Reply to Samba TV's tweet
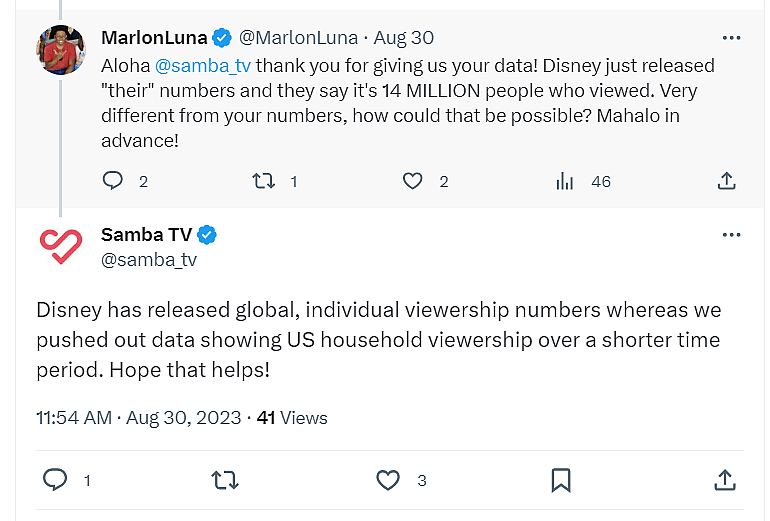 point(56,480)
